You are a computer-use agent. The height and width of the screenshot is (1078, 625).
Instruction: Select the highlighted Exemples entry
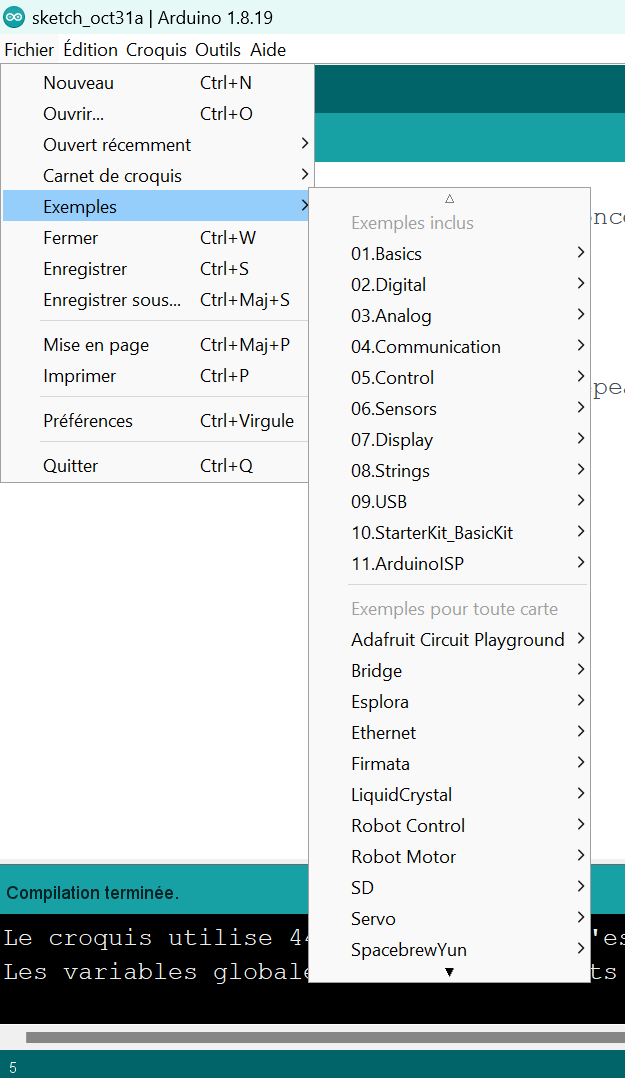(157, 207)
